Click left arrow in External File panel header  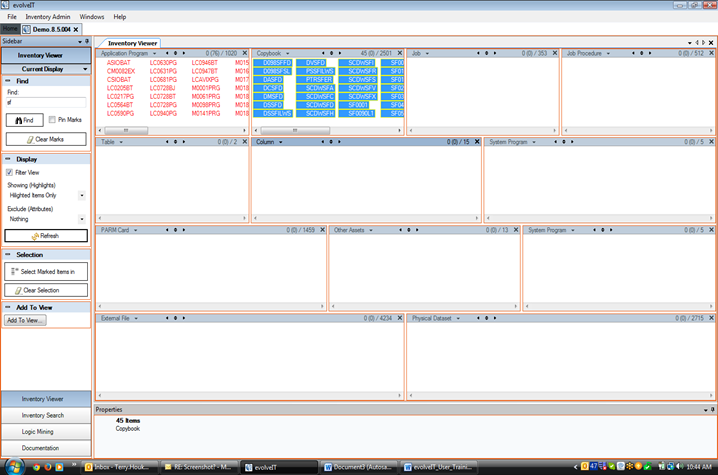[167, 318]
